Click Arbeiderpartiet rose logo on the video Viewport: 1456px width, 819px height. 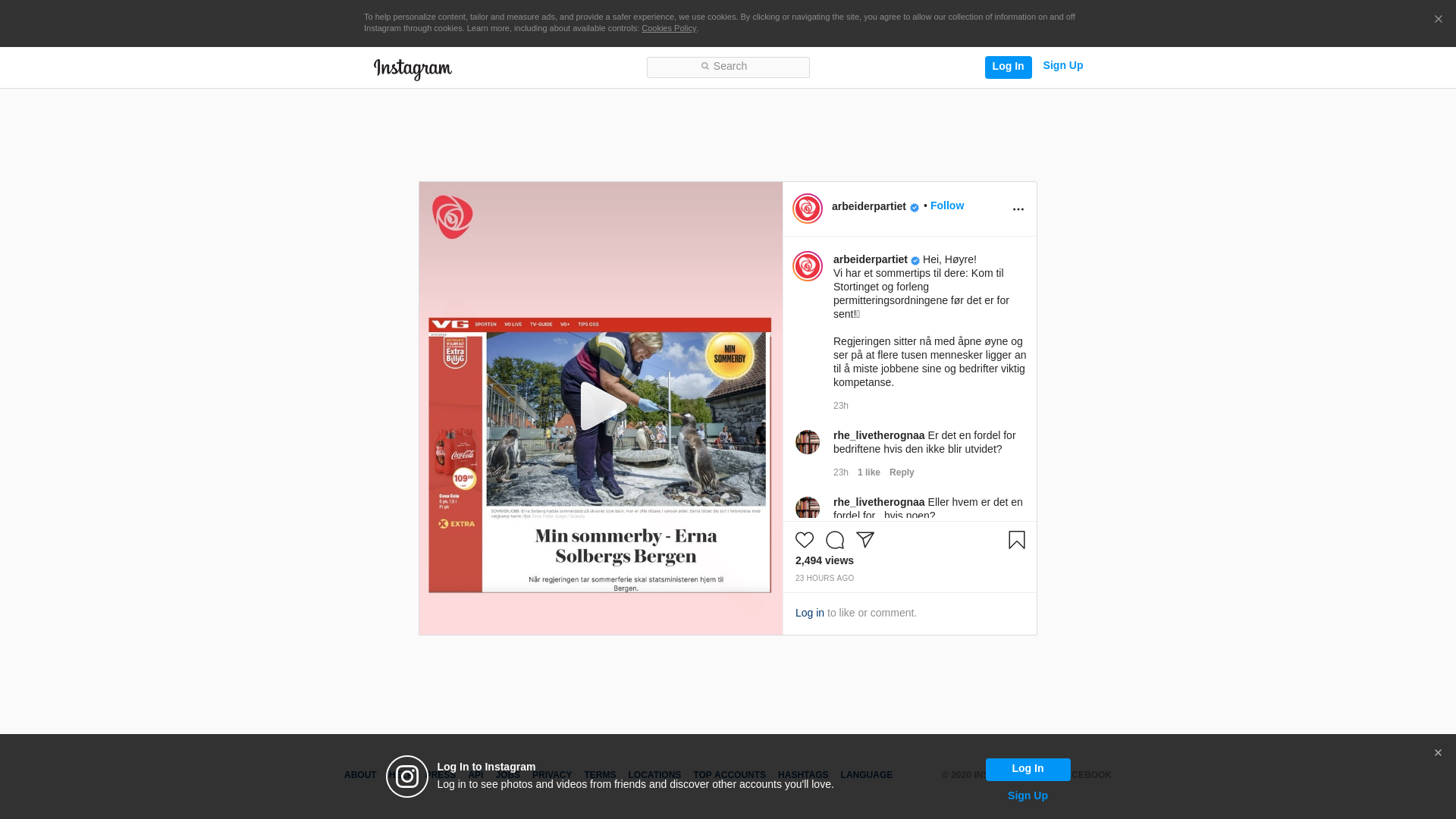tap(453, 217)
